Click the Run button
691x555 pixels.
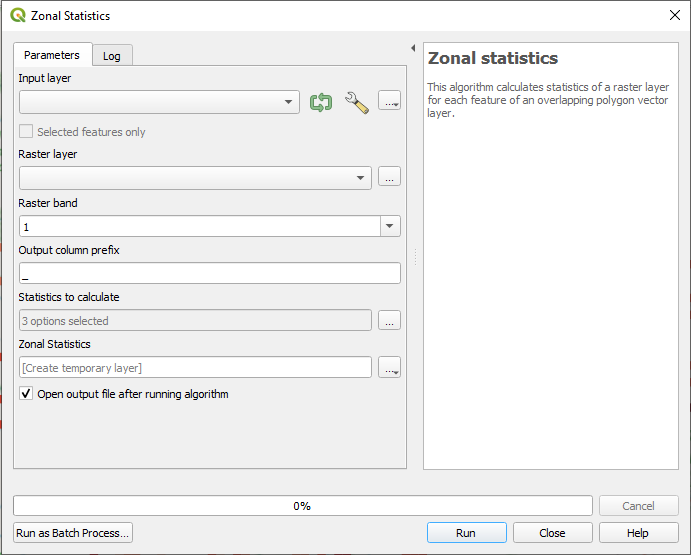pos(466,533)
